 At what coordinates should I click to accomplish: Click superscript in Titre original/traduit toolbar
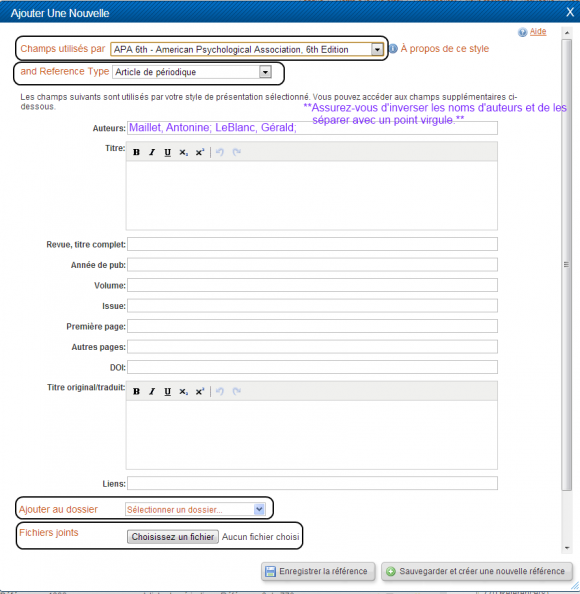(x=200, y=391)
